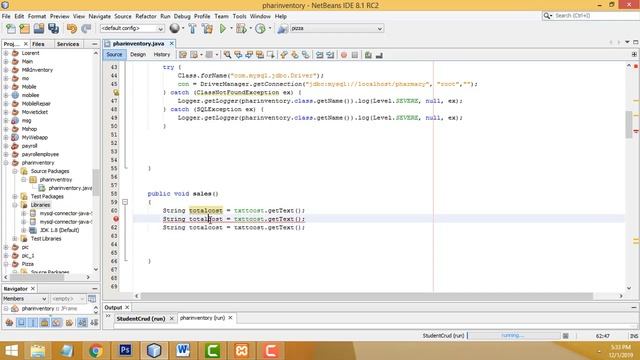Click the Stop Macro Recording icon

(x=355, y=55)
